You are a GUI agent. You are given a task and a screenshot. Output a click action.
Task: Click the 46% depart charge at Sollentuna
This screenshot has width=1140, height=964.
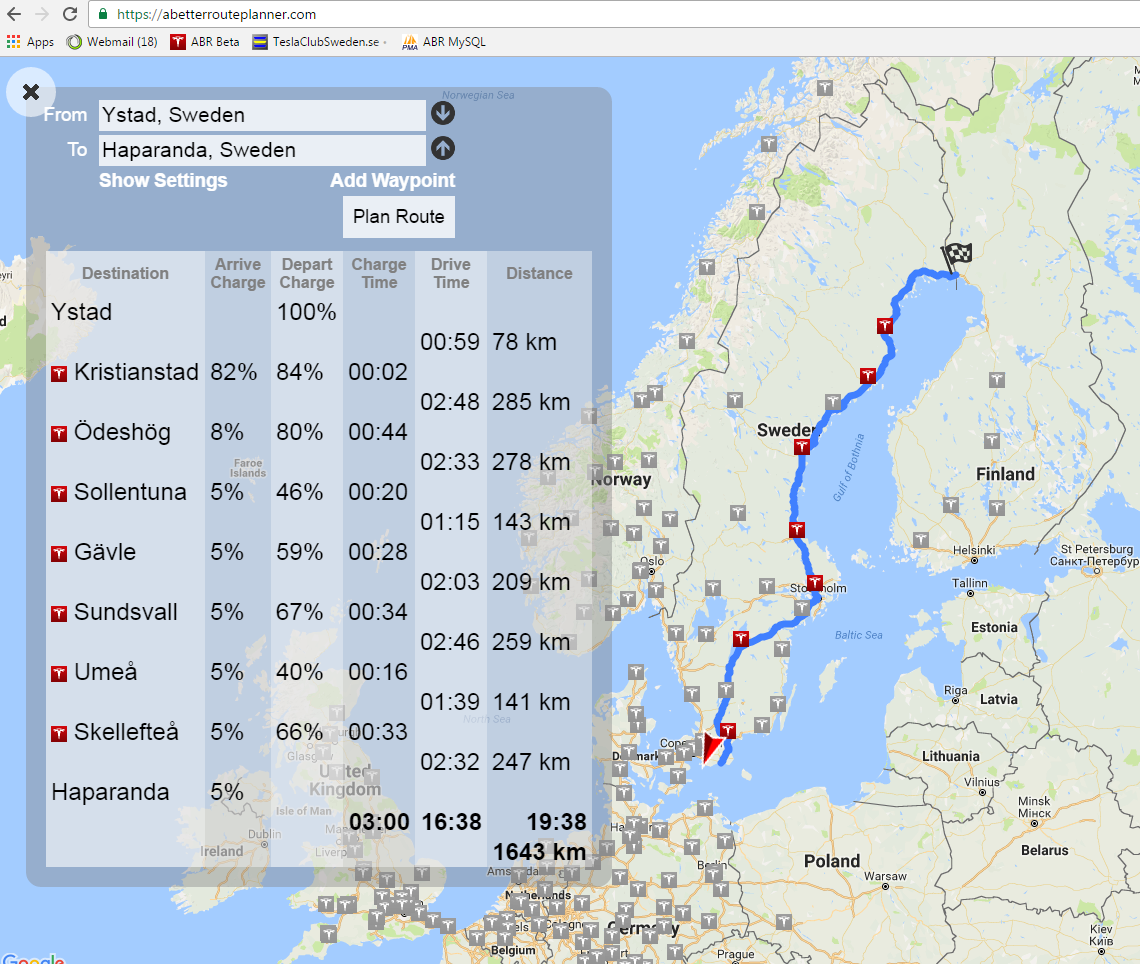[300, 492]
